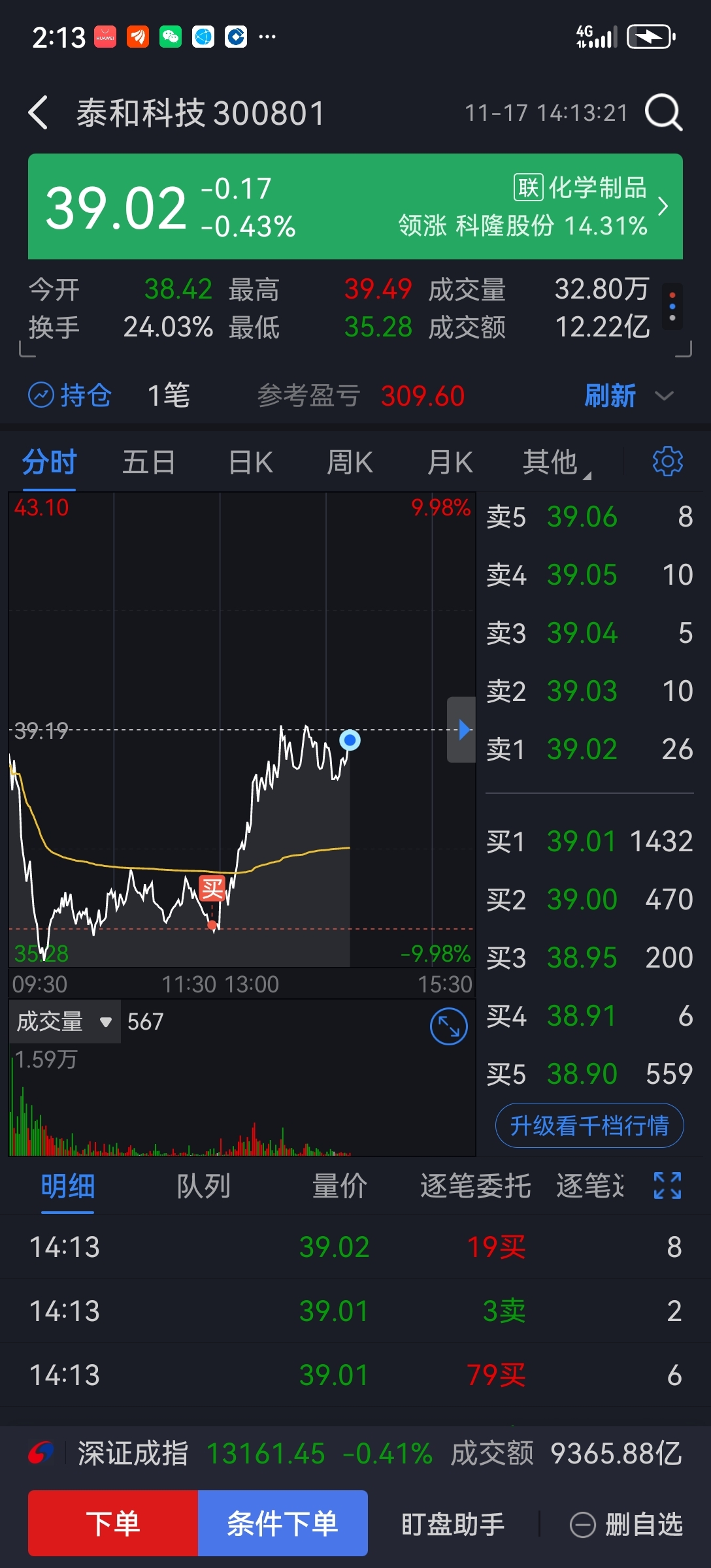
Task: Tap the Huawei app notification icon
Action: pos(105,37)
